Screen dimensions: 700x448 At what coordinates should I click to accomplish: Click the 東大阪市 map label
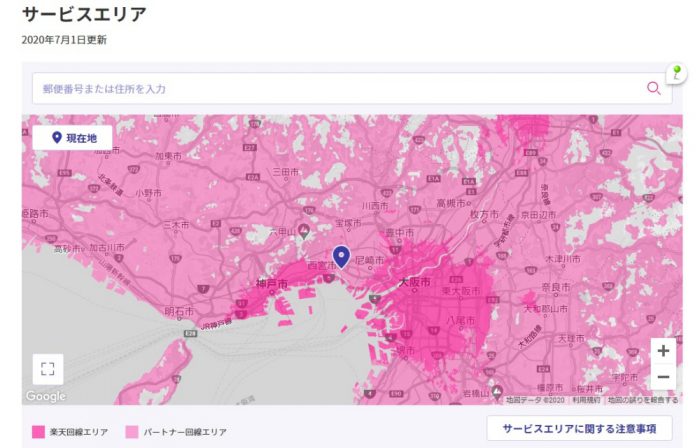point(461,291)
